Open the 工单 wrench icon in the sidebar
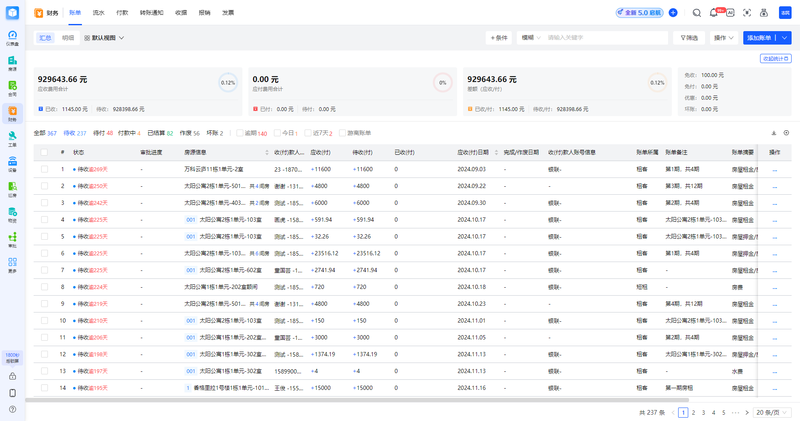This screenshot has height=421, width=800. point(12,138)
